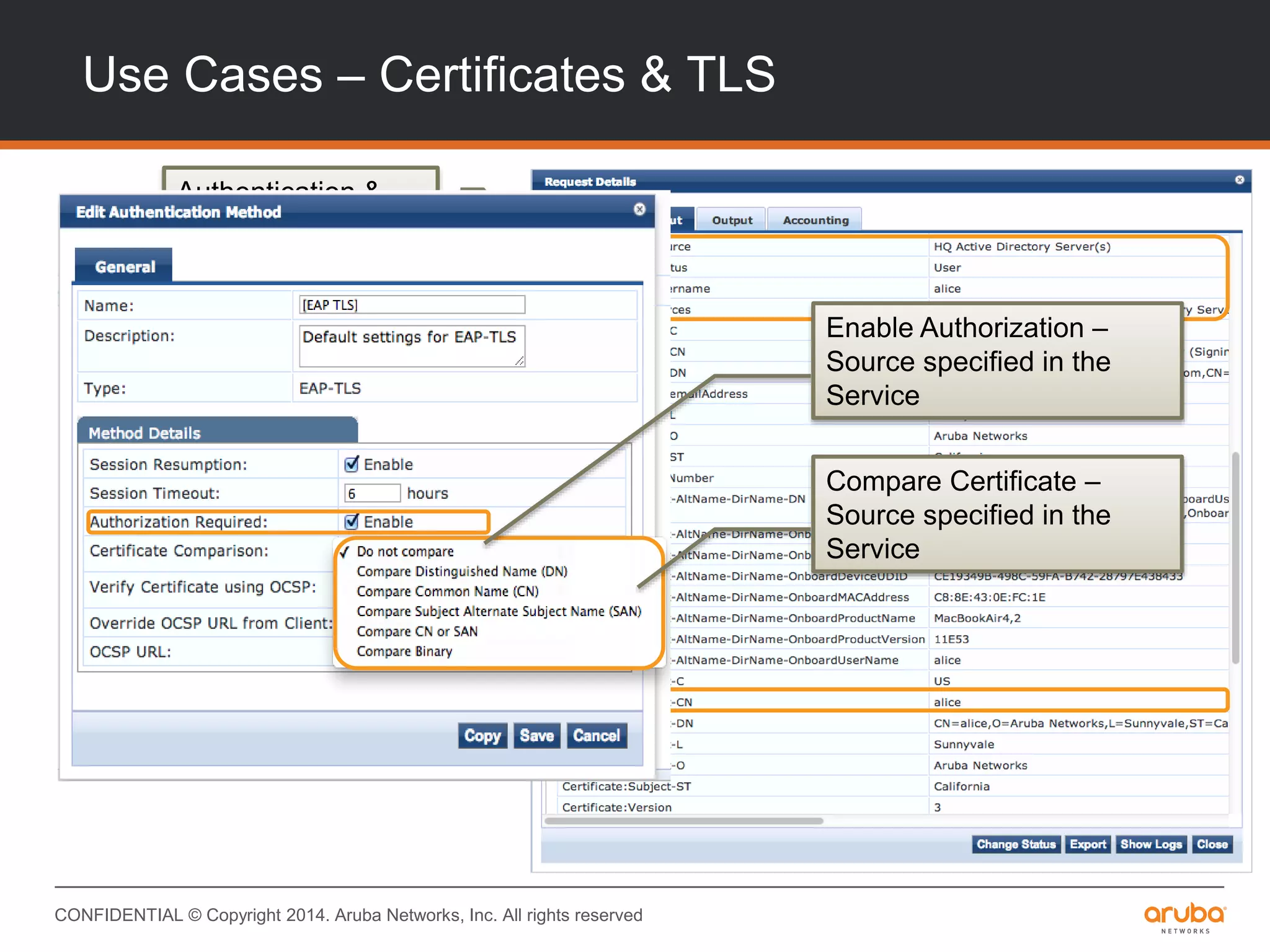The height and width of the screenshot is (952, 1270).
Task: Choose 'Compare Distinguished Name (DN)' option
Action: [x=462, y=571]
